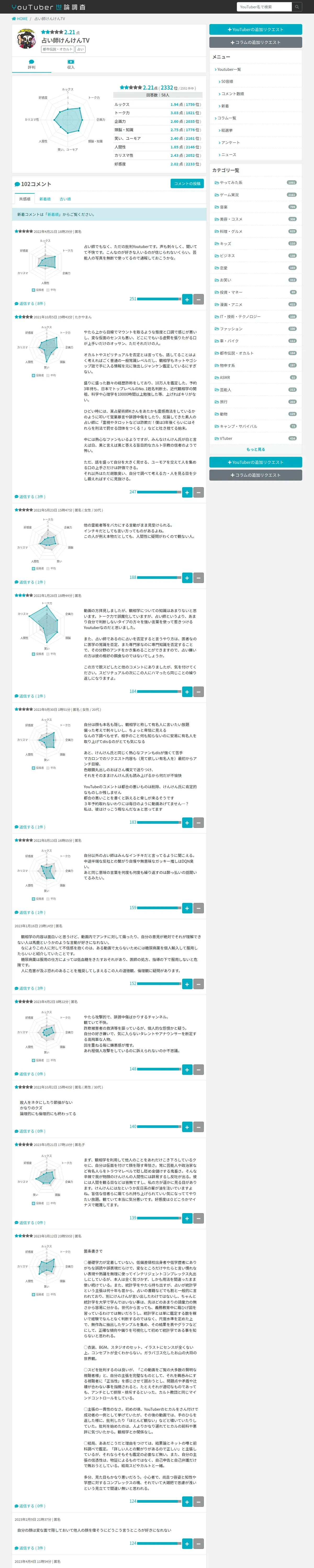
Task: Click the search magnifier icon in header
Action: click(297, 7)
